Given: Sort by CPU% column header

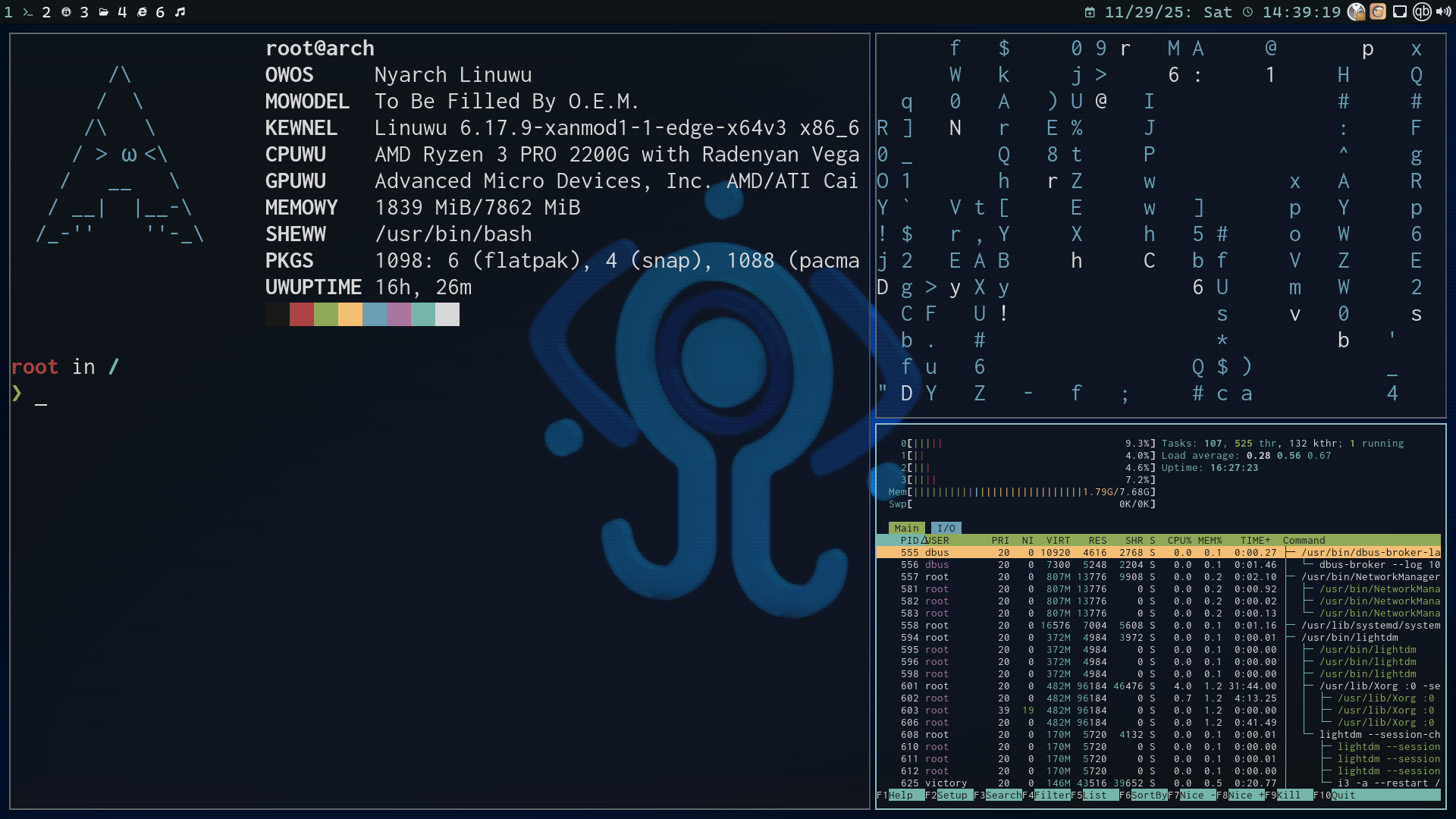Looking at the screenshot, I should [1179, 540].
